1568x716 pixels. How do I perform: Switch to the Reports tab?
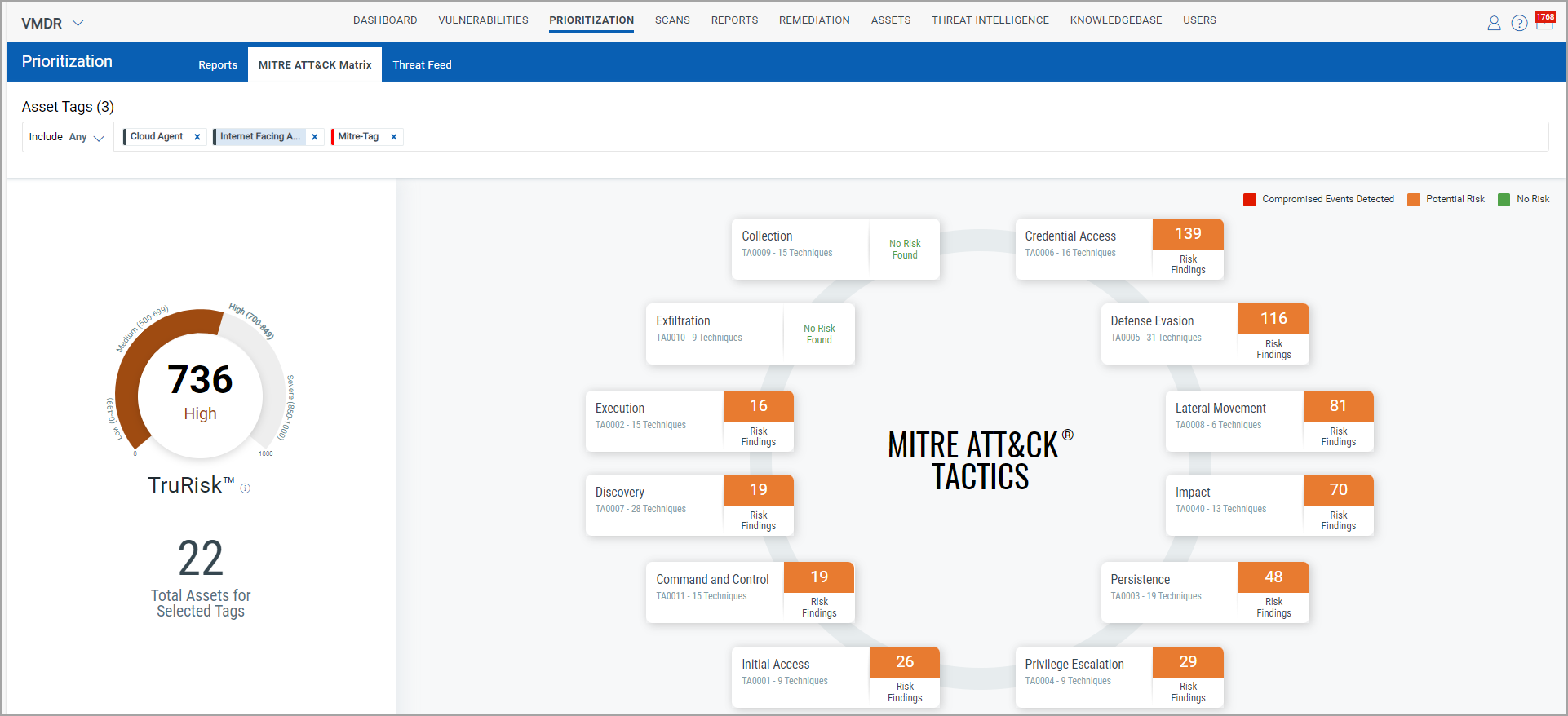coord(218,64)
